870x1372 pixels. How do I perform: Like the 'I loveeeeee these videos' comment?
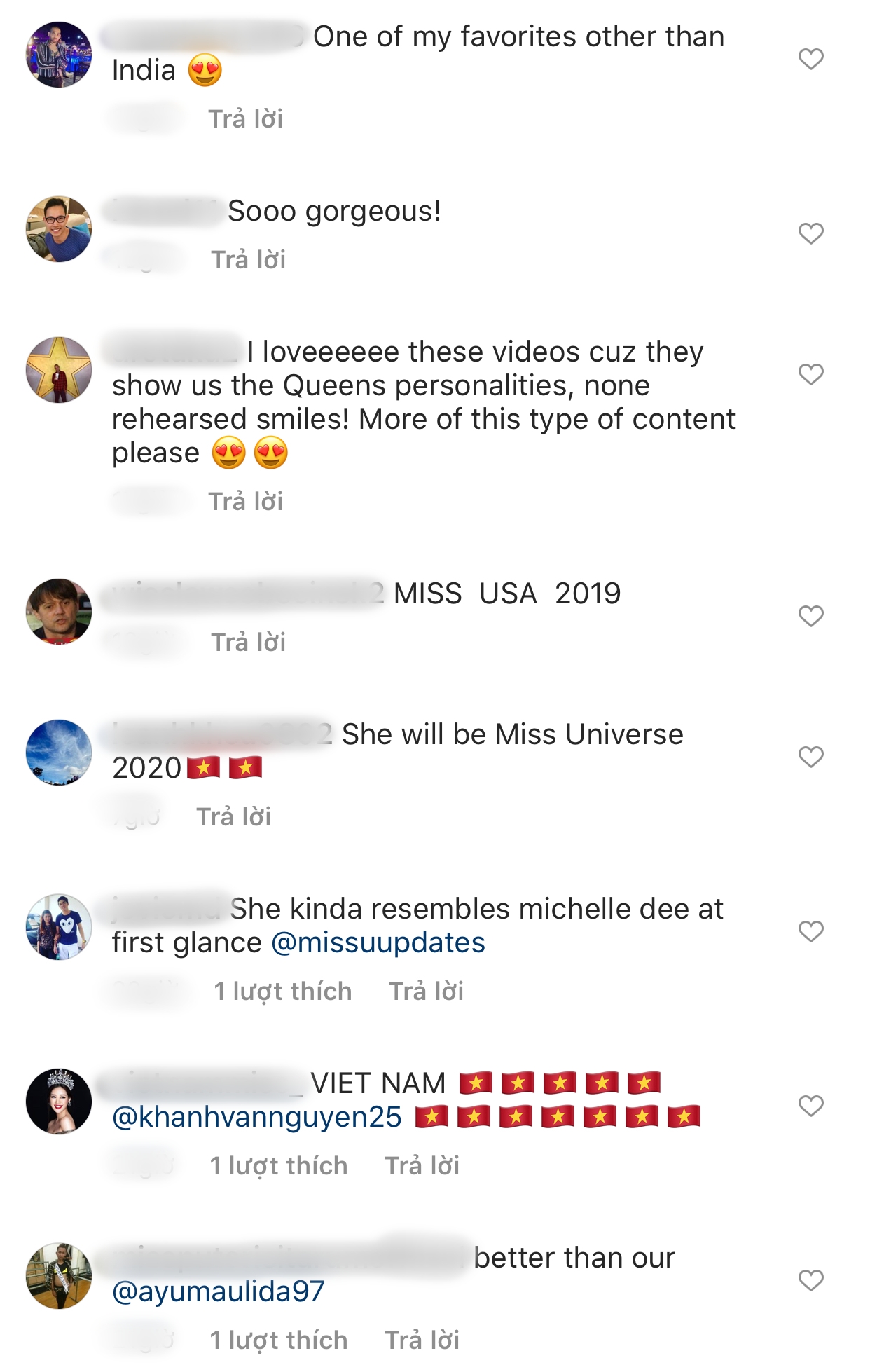[x=810, y=374]
